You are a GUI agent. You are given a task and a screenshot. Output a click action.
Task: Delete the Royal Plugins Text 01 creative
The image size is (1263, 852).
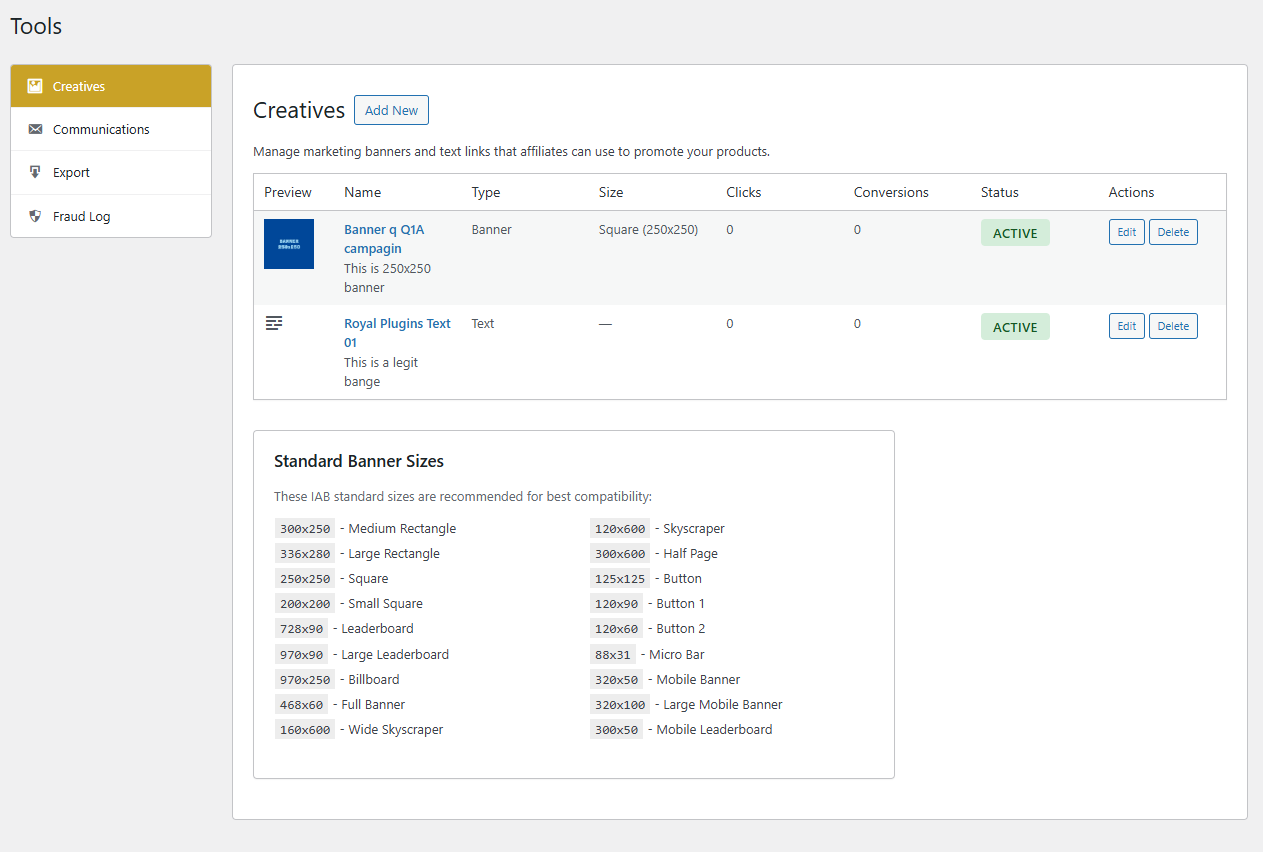coord(1173,326)
